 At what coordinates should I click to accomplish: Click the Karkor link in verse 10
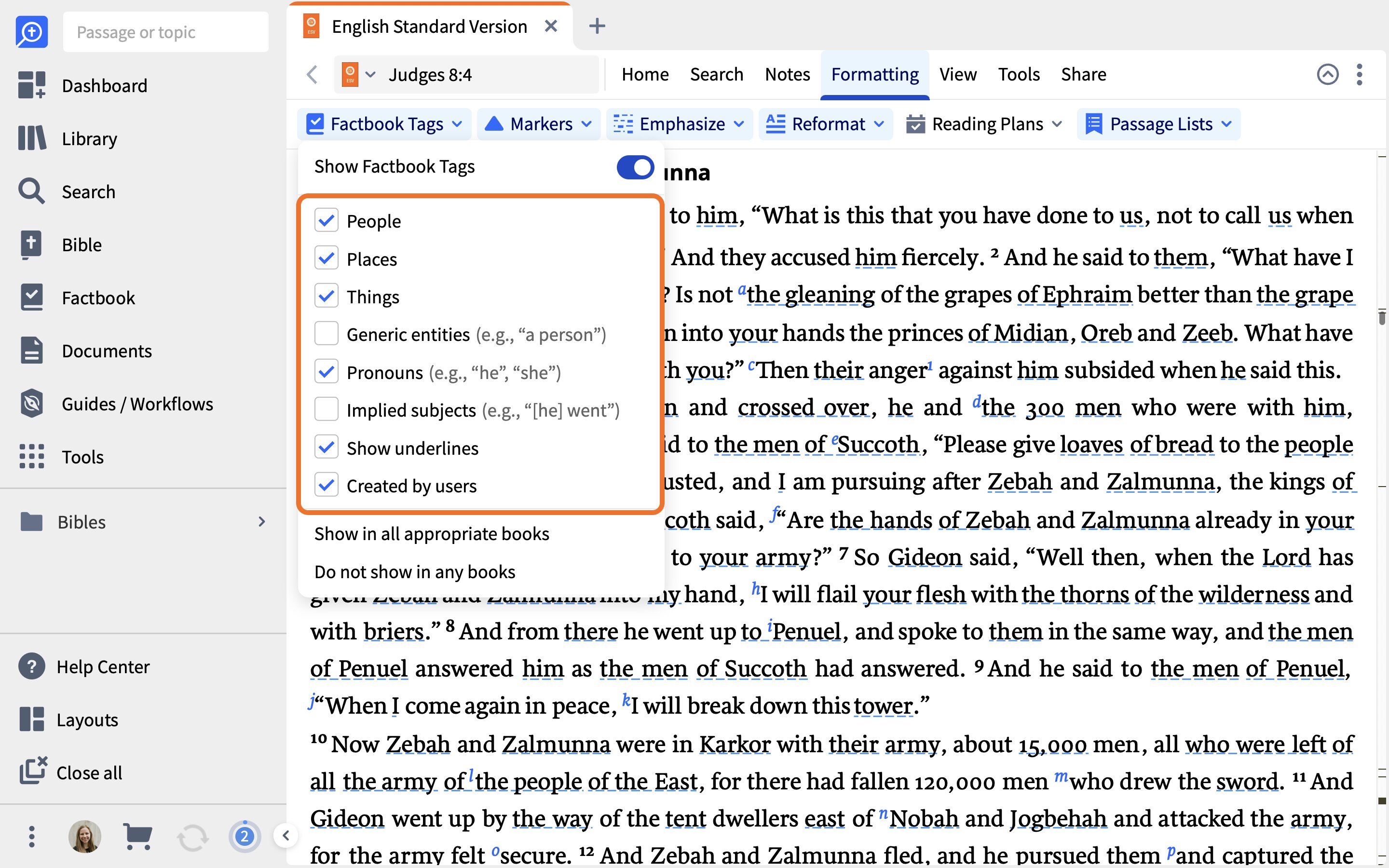735,744
